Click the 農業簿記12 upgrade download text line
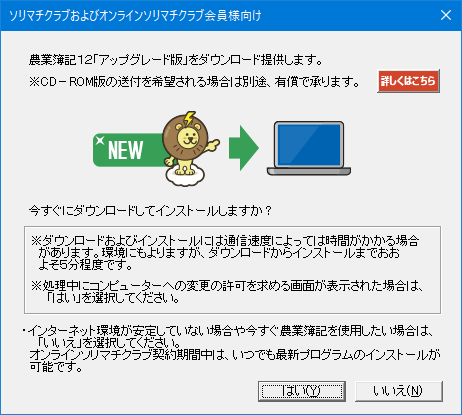Image resolution: width=462 pixels, height=415 pixels. pos(176,60)
